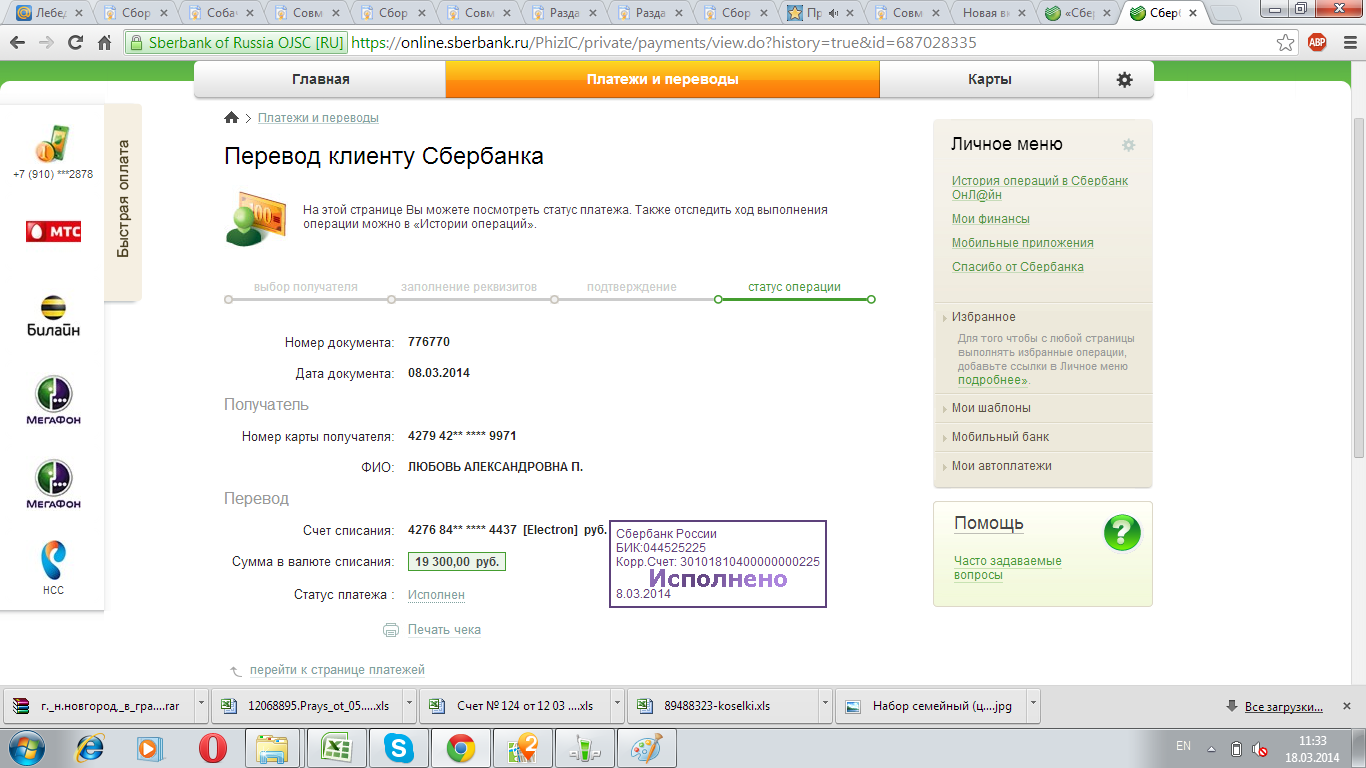This screenshot has width=1366, height=768.
Task: Click Все загрузки link
Action: click(x=1283, y=707)
